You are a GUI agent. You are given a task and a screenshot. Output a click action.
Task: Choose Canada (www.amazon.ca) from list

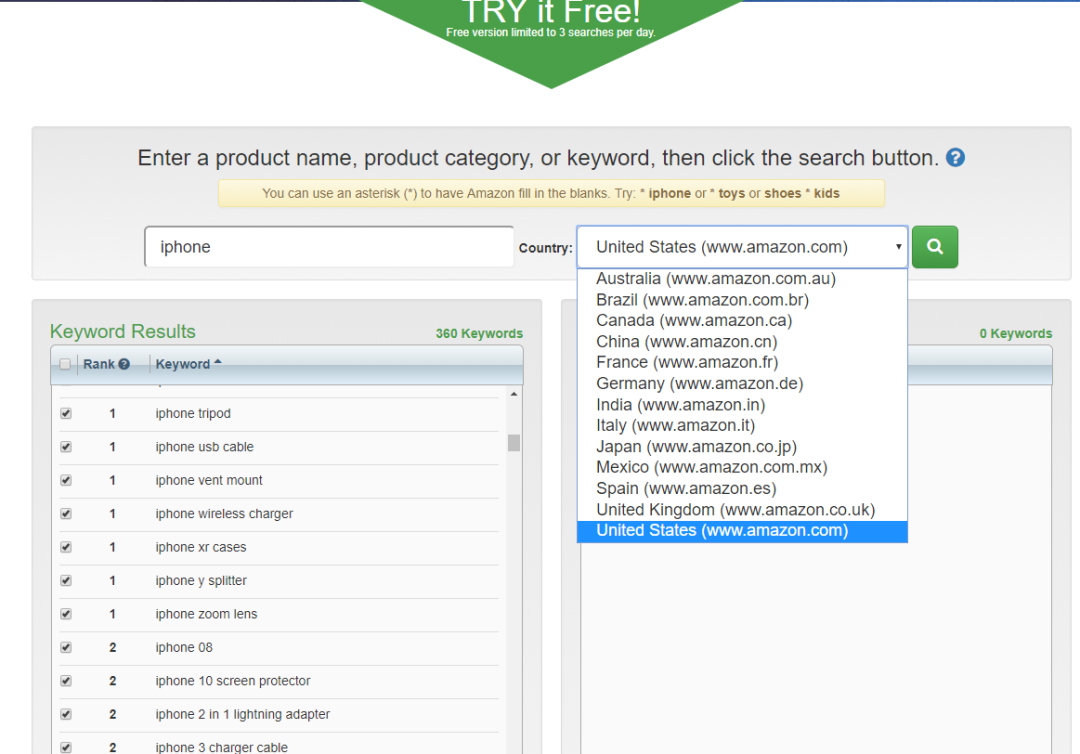point(693,321)
